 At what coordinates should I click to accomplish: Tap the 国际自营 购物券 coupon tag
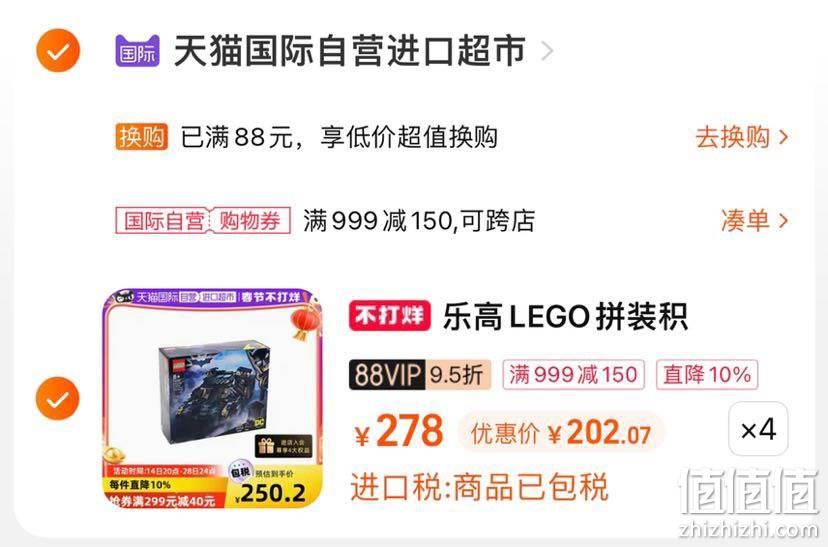click(203, 220)
